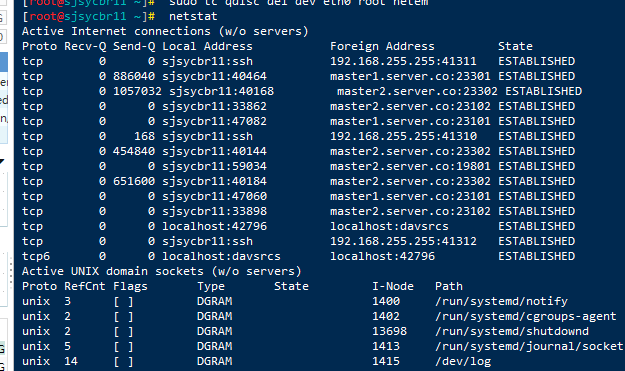
Task: Click local address sjsycbr11:59034
Action: (x=214, y=166)
